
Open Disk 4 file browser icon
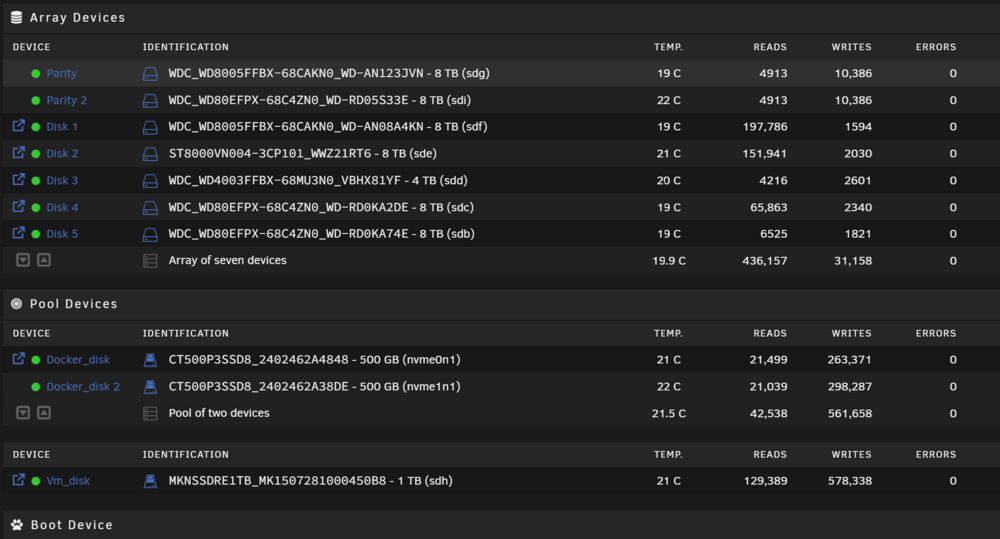tap(18, 206)
